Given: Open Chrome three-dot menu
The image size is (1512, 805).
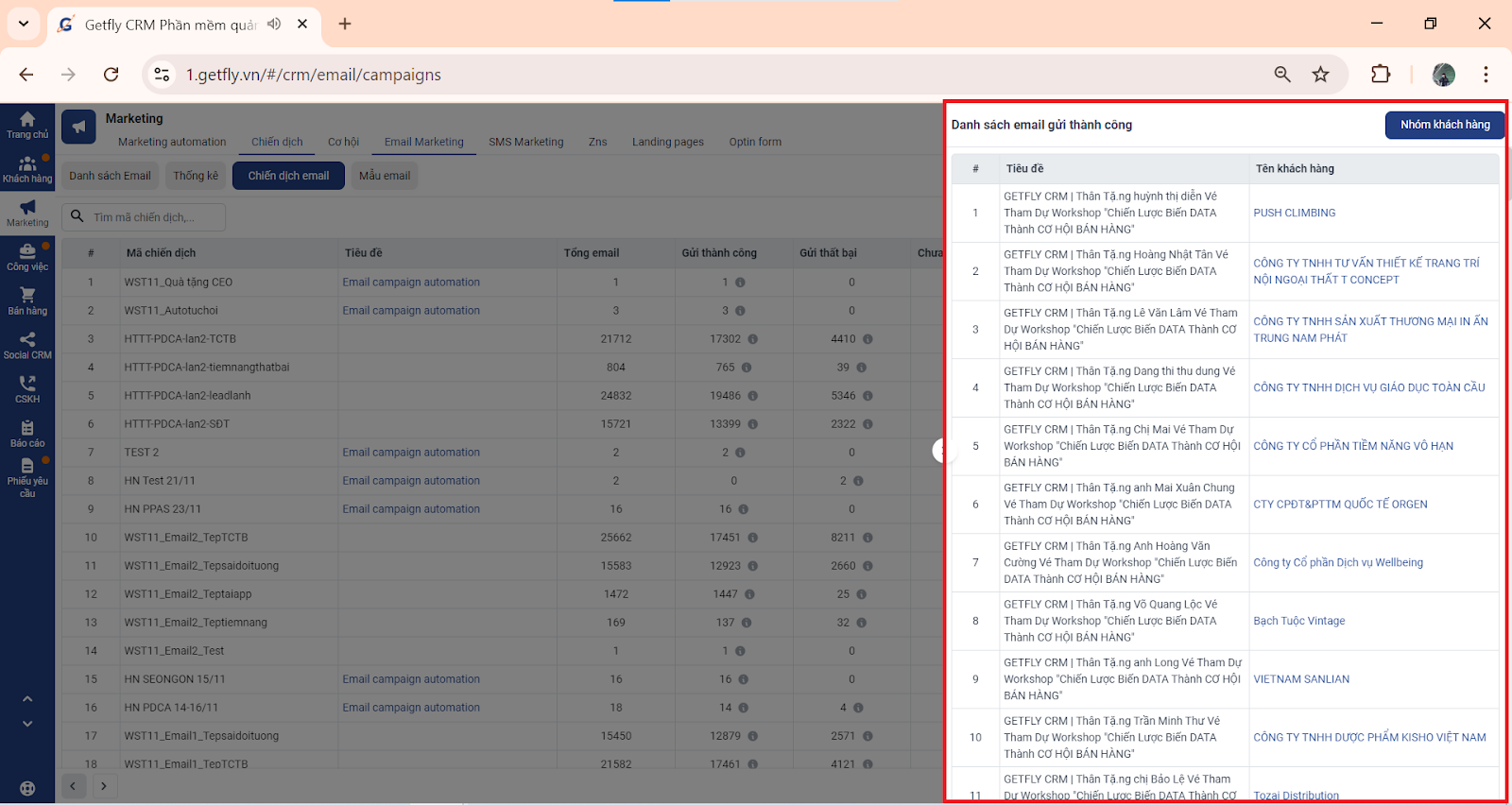Looking at the screenshot, I should tap(1486, 75).
